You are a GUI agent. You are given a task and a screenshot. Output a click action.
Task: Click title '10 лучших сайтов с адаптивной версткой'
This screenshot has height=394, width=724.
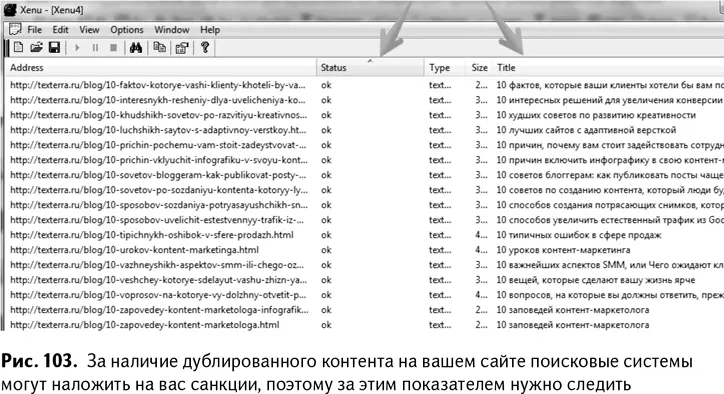[x=586, y=130]
